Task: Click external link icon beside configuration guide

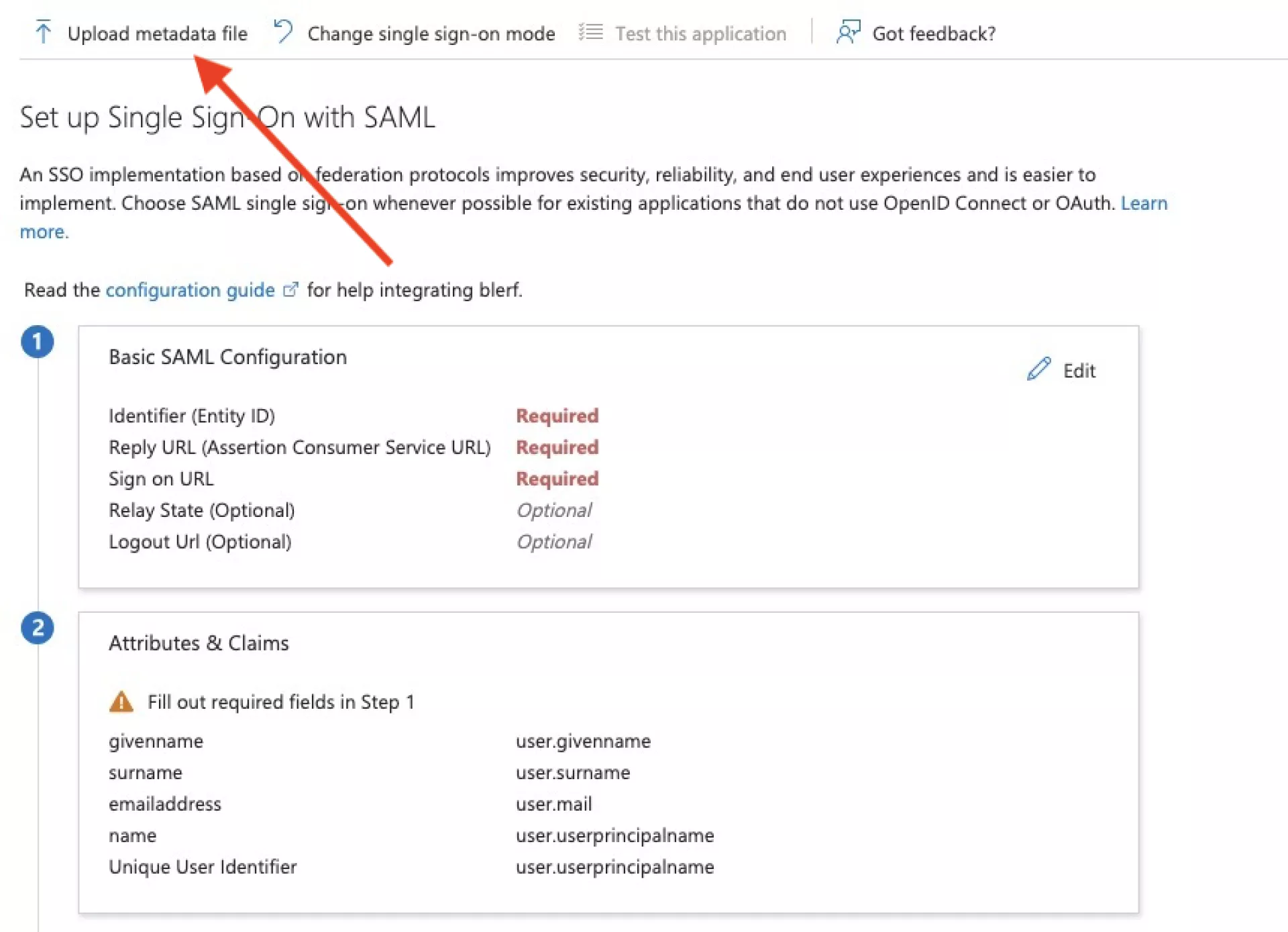Action: tap(290, 290)
